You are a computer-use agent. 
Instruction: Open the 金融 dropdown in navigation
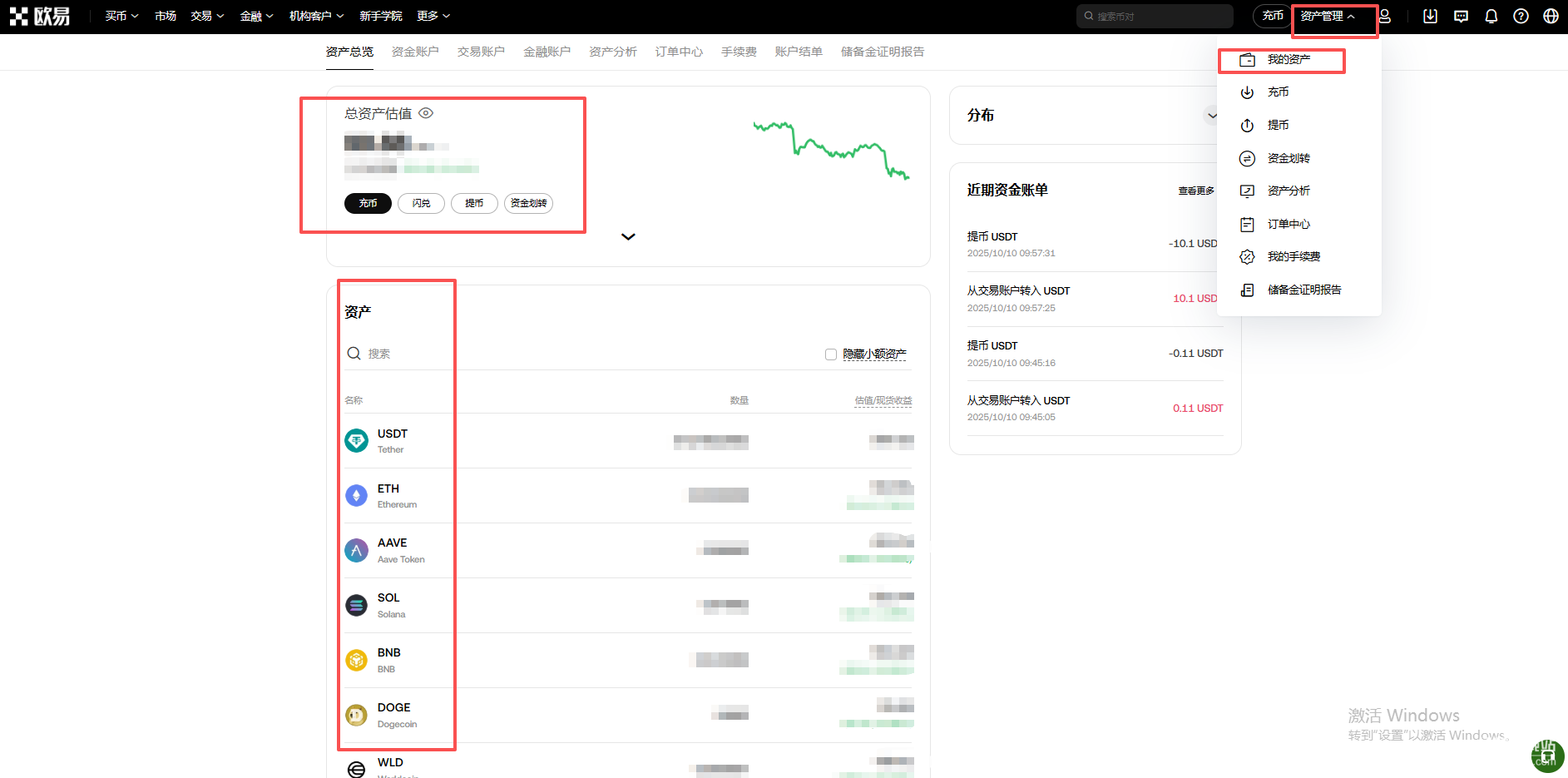coord(256,16)
